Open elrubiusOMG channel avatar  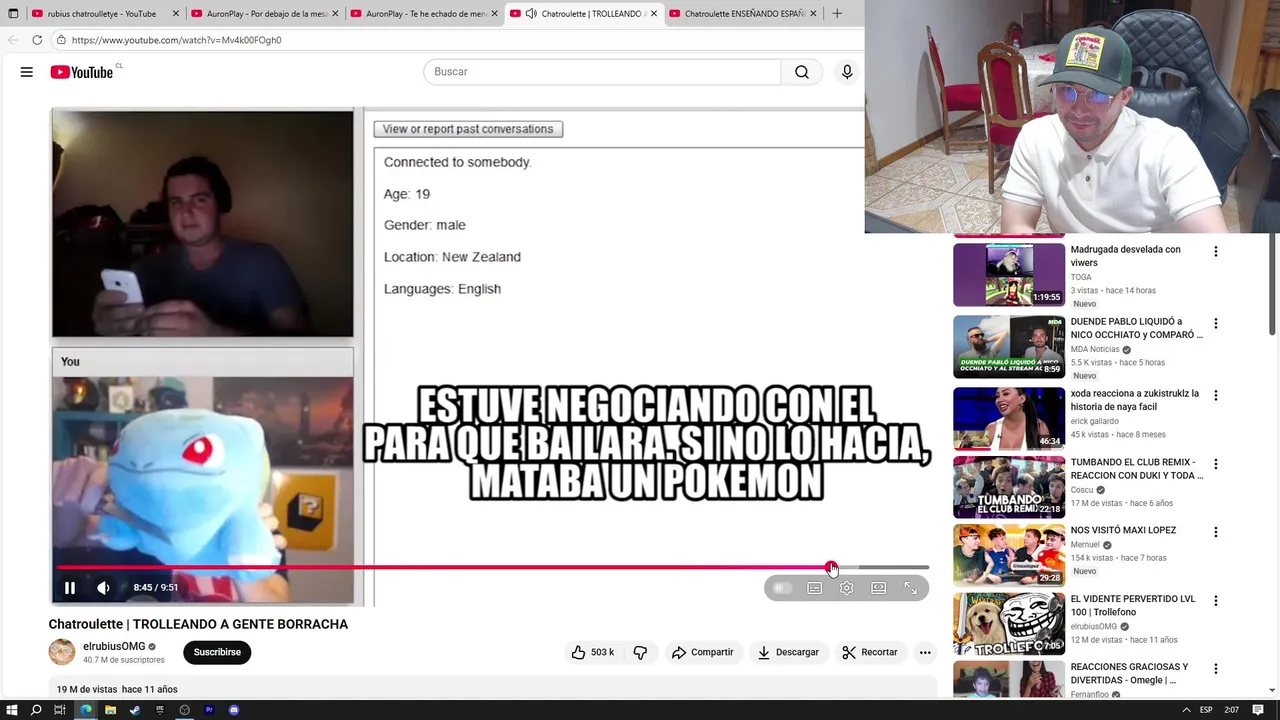[62, 652]
